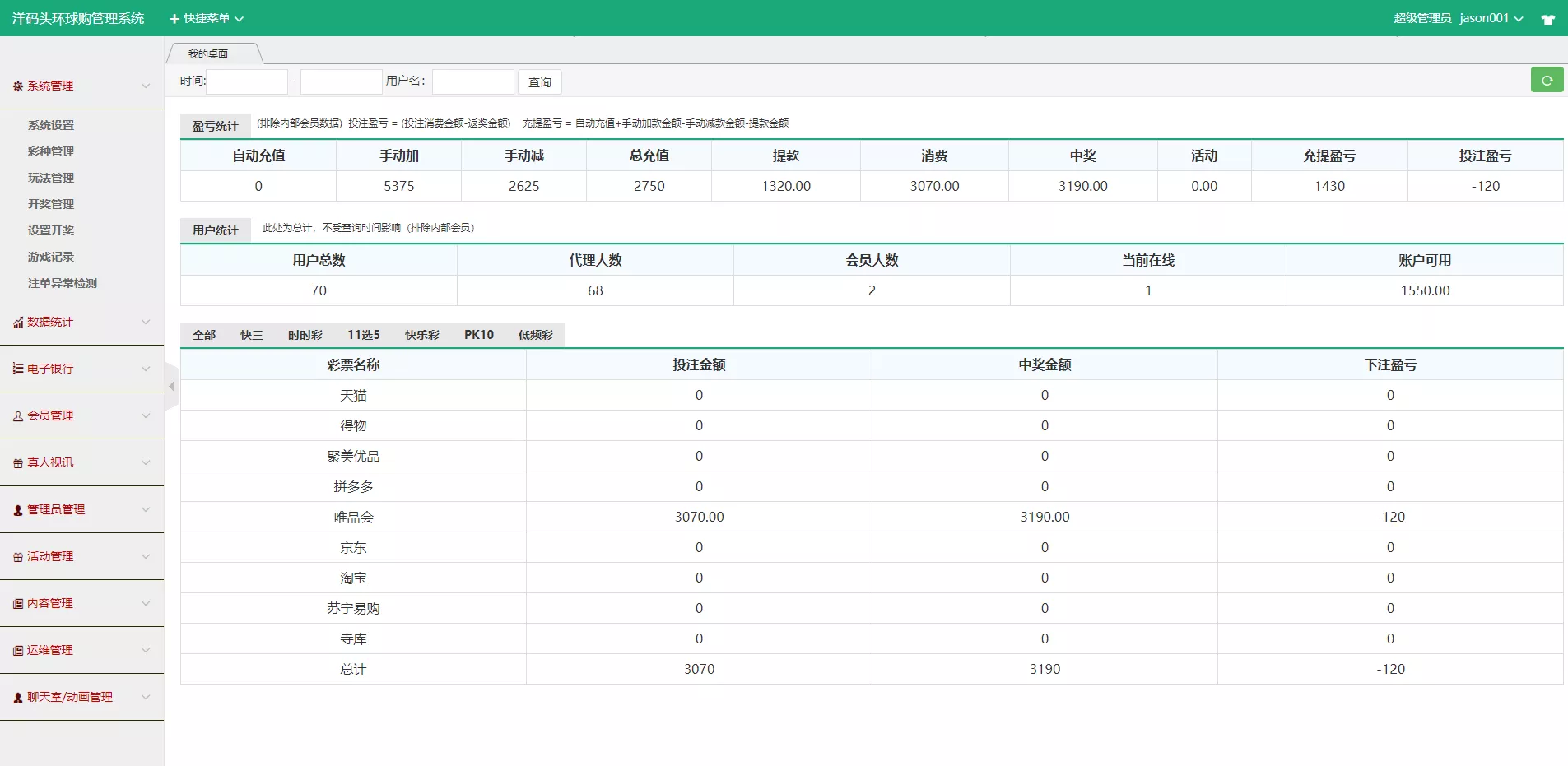Select the PK10 tab
Image resolution: width=1568 pixels, height=766 pixels.
click(478, 335)
